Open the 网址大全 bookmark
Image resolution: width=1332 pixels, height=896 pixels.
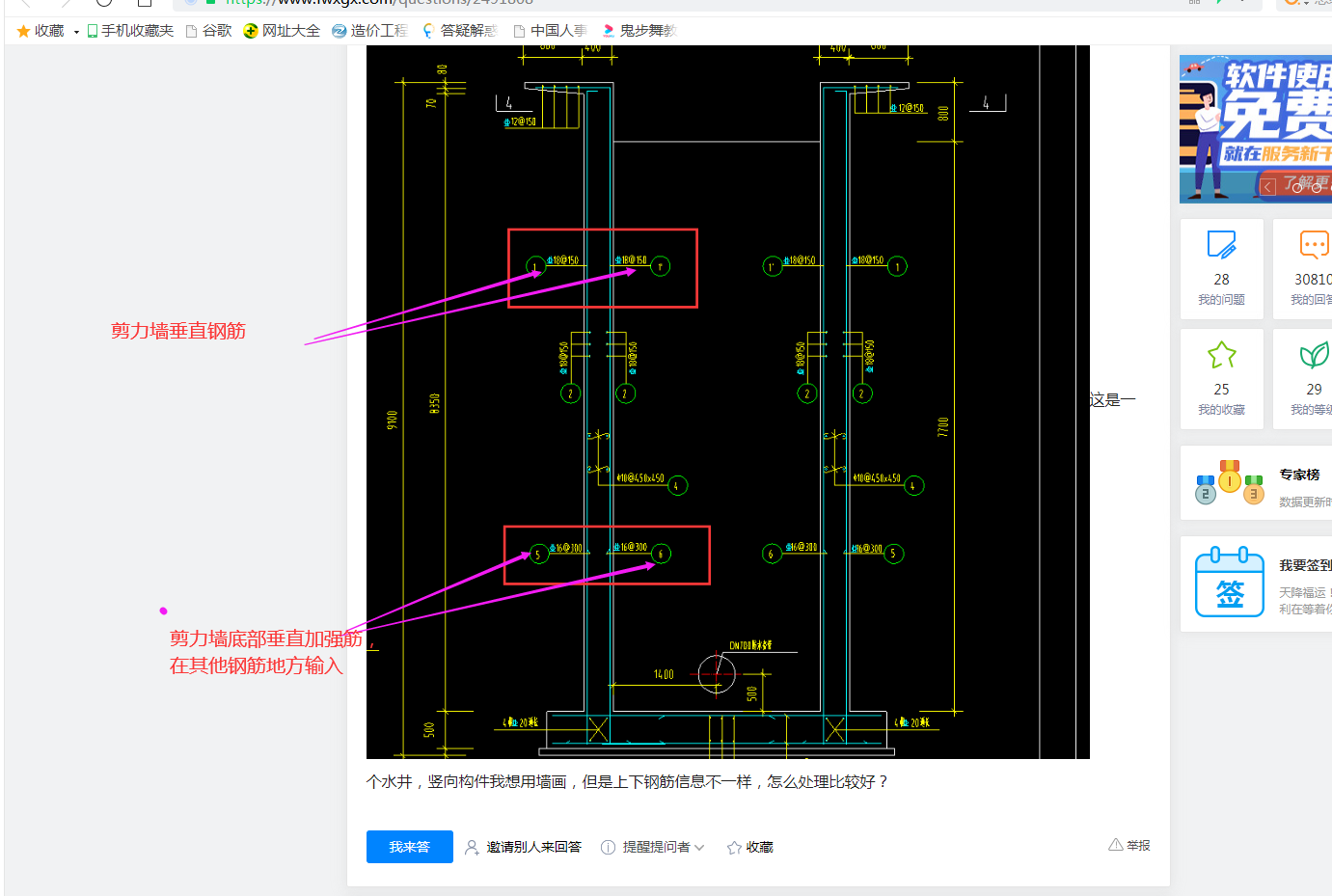[x=282, y=31]
